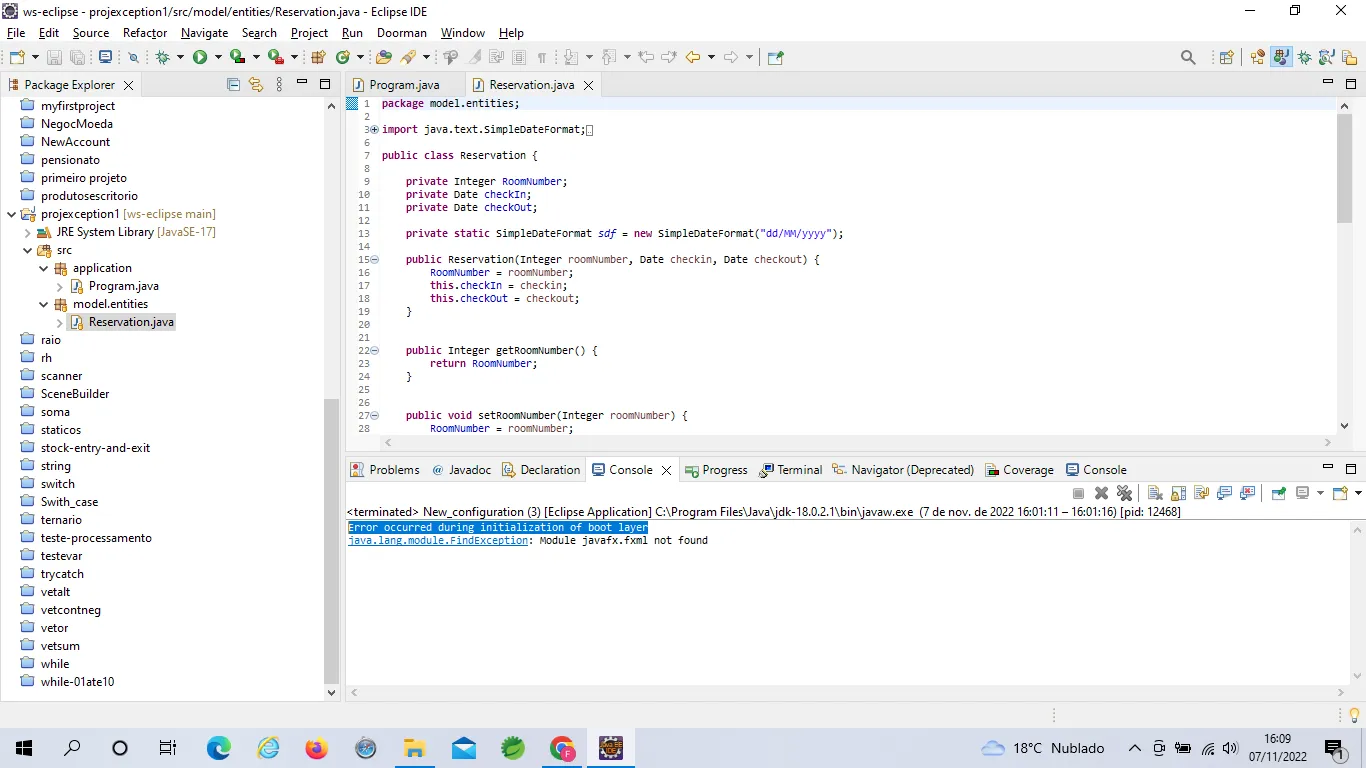Remove all terminated launches in Console
1366x768 pixels.
tap(1124, 493)
